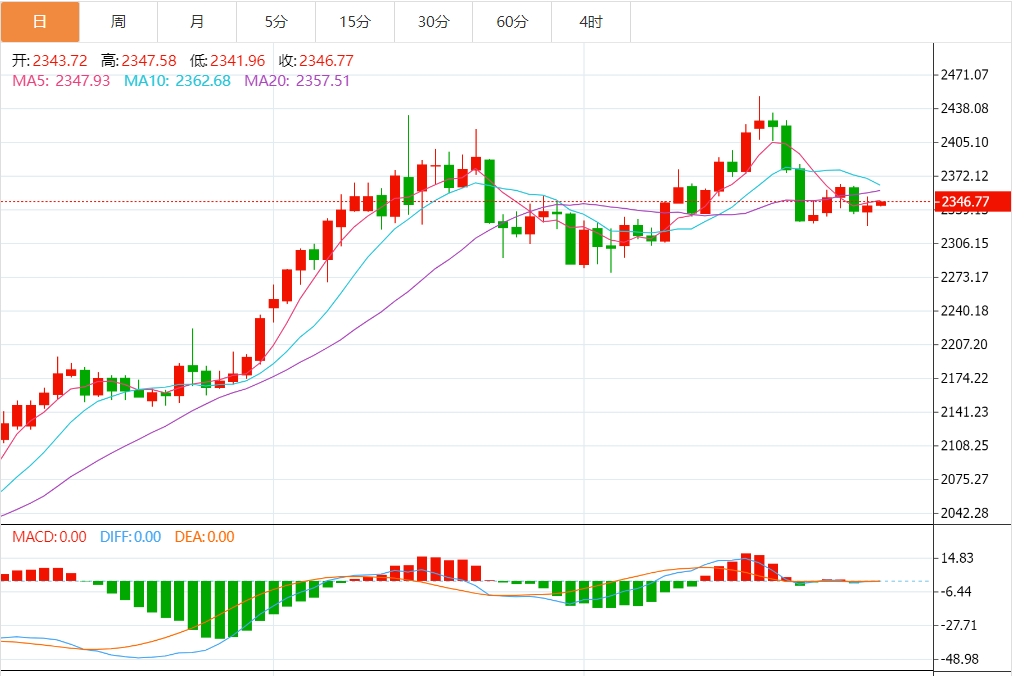1024x676 pixels.
Task: Click the 2273.17 price axis label
Action: point(965,277)
